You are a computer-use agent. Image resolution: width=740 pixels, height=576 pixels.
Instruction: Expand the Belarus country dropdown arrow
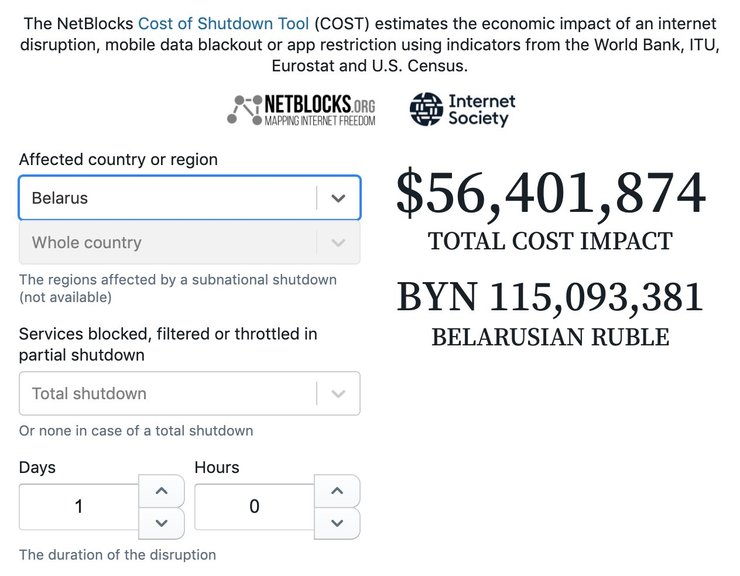pos(338,198)
